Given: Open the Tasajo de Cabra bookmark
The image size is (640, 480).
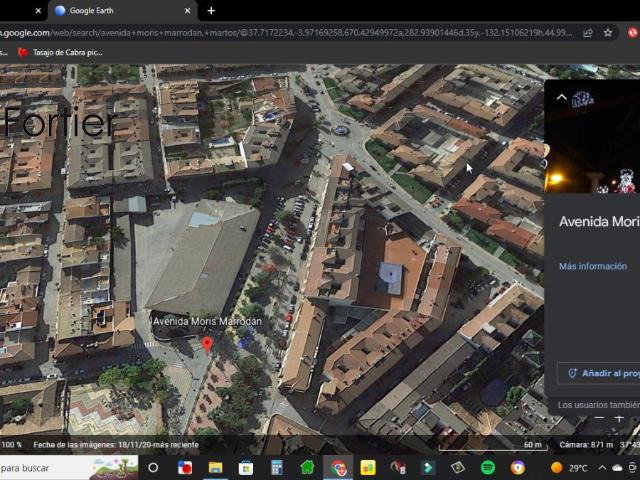Looking at the screenshot, I should [60, 52].
